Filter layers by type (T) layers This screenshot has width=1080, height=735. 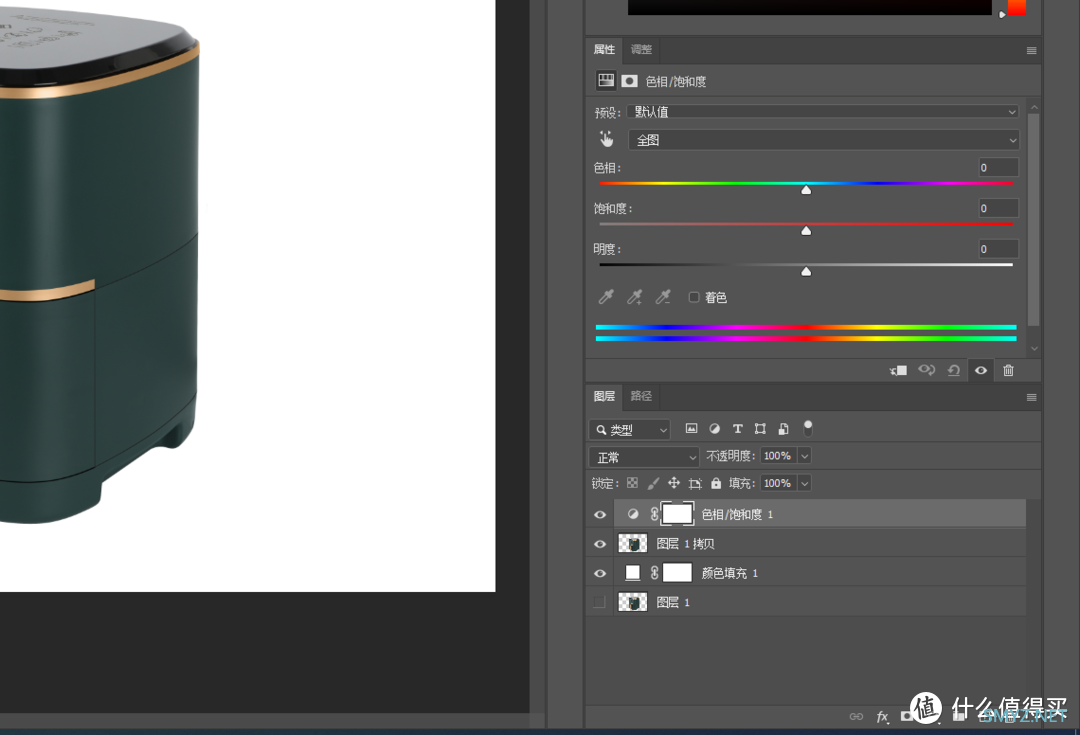click(738, 428)
